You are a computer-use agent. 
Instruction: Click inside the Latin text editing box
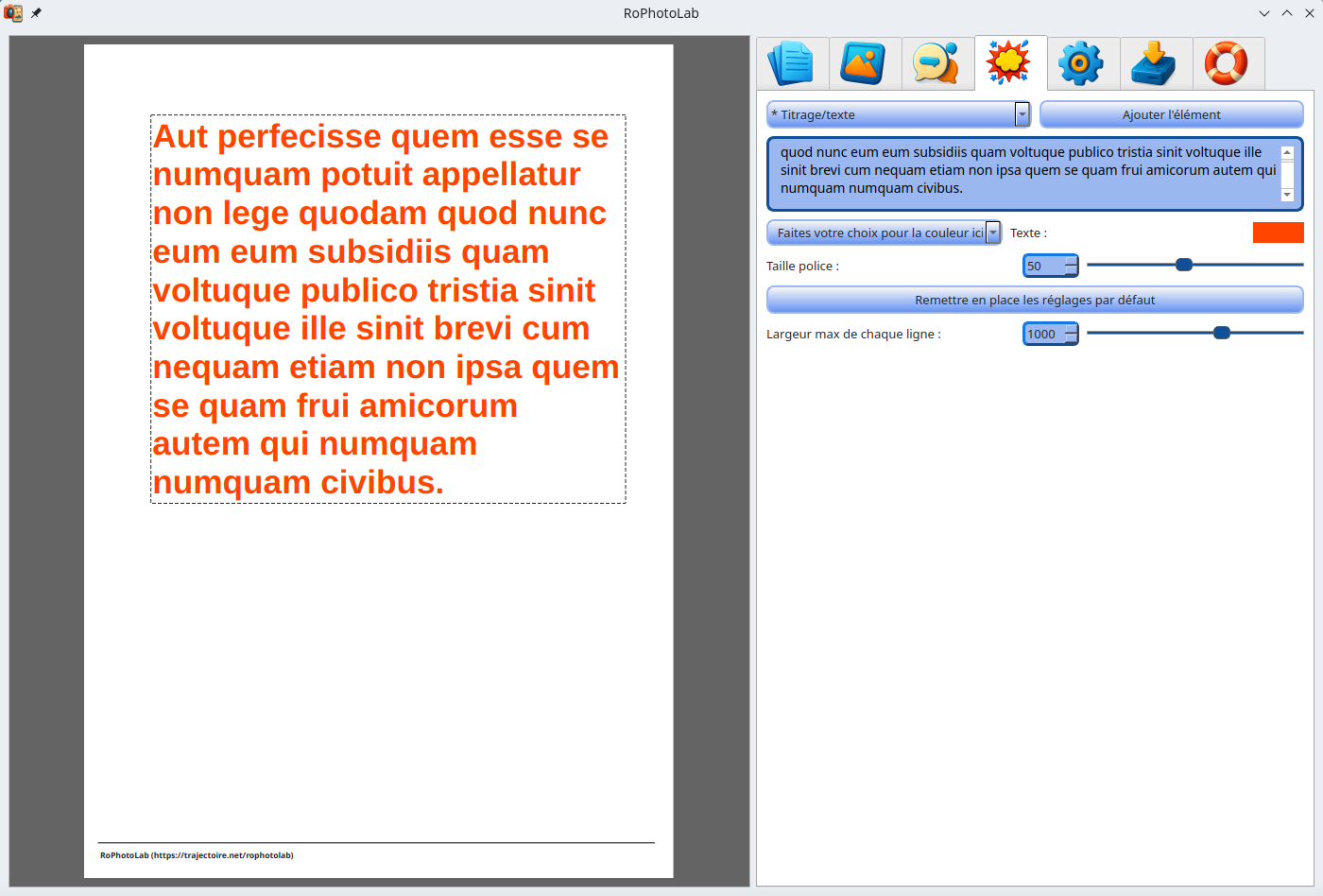pos(1025,171)
